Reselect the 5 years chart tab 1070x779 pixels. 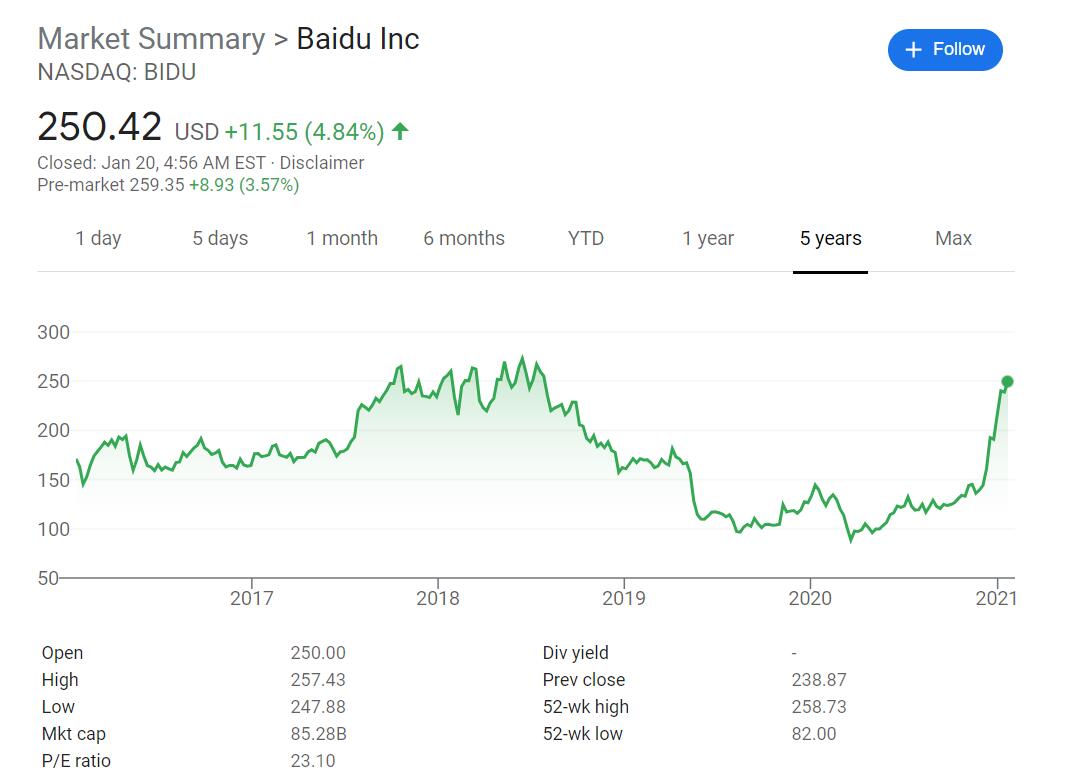click(x=830, y=238)
